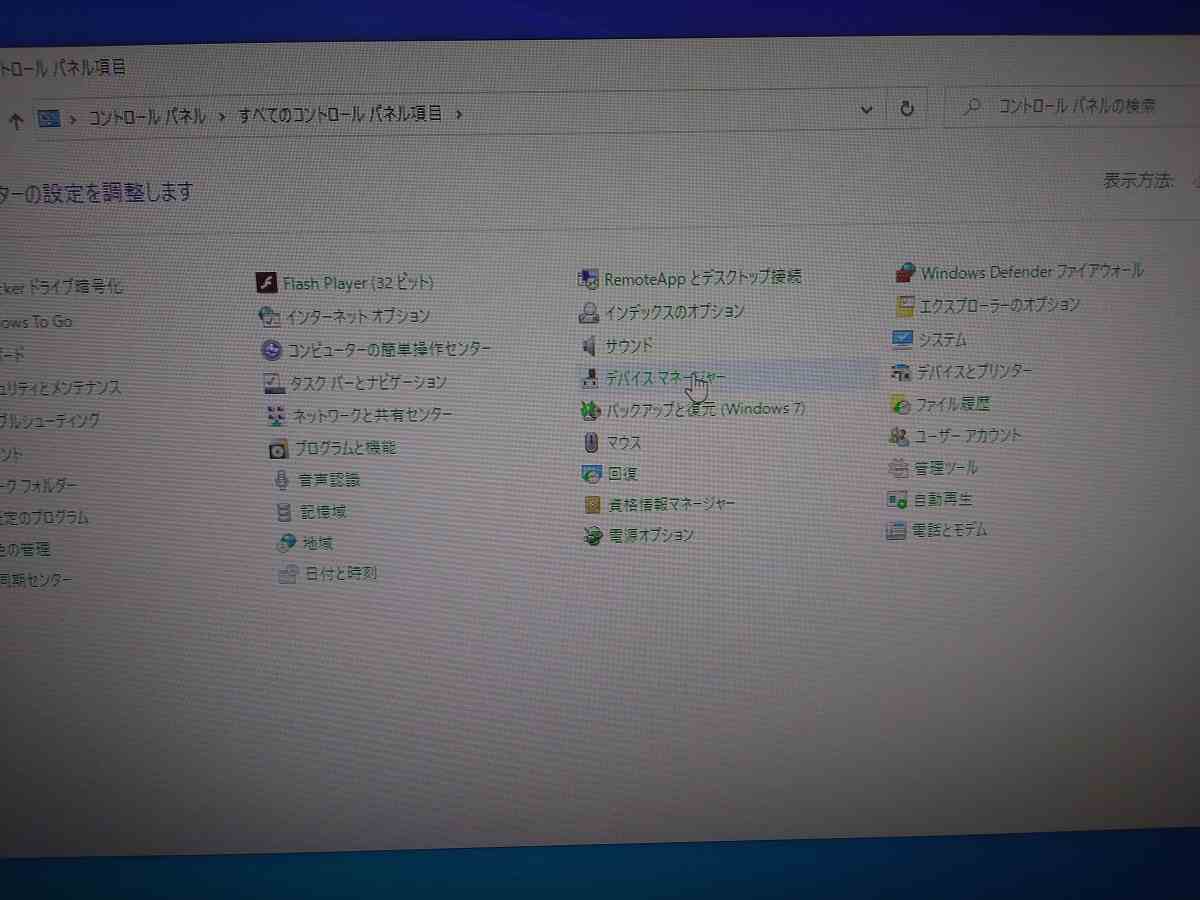Open the ネットワークと共有センター icon
Screen dimensions: 1200x900
(277, 414)
